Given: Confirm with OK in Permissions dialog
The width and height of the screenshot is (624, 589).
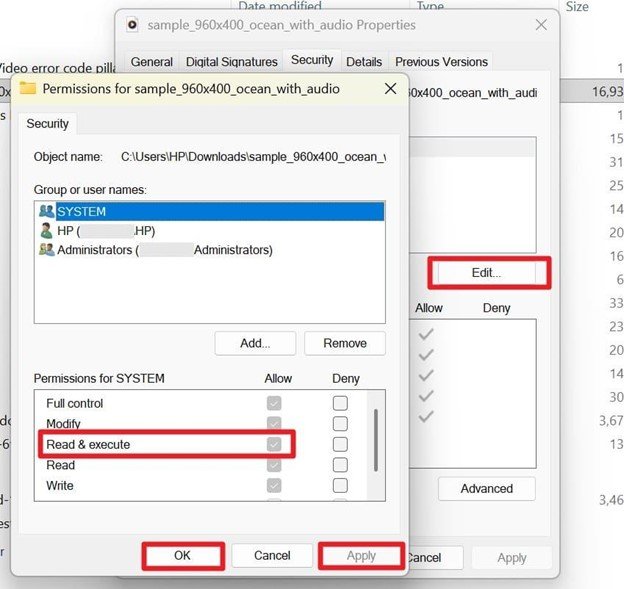Looking at the screenshot, I should [x=182, y=556].
